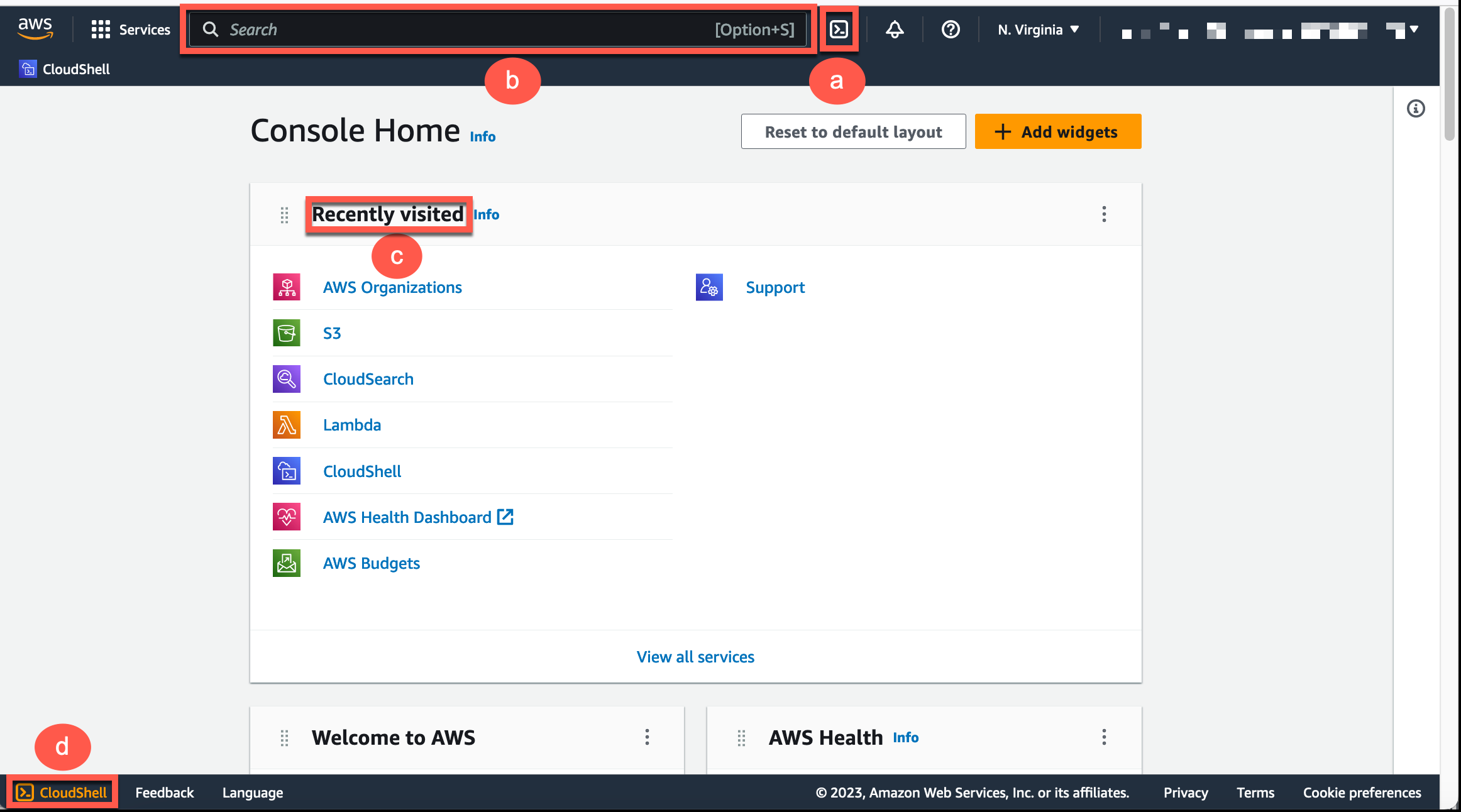This screenshot has height=812, width=1461.
Task: Select Support from recently visited services
Action: pos(776,287)
